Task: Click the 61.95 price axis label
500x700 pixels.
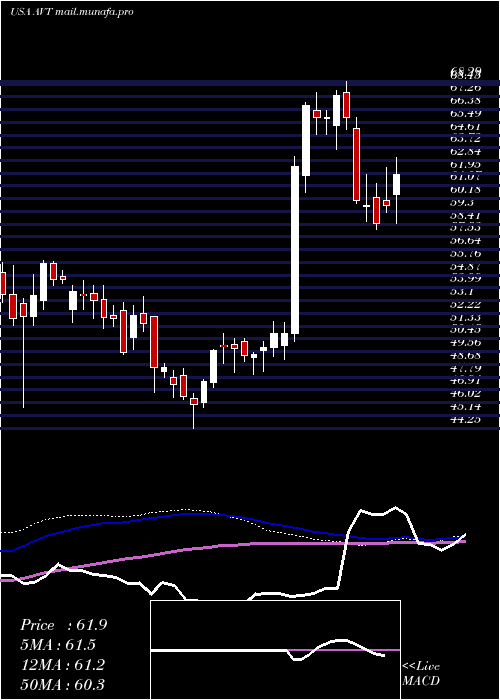Action: coord(466,165)
